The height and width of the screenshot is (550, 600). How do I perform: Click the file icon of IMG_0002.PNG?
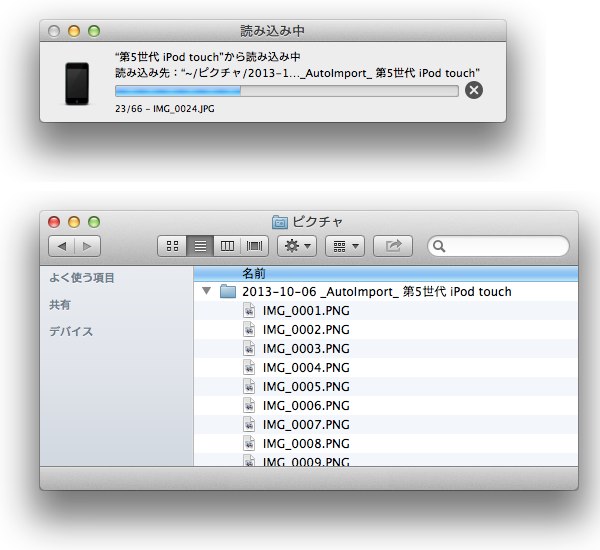[x=249, y=330]
